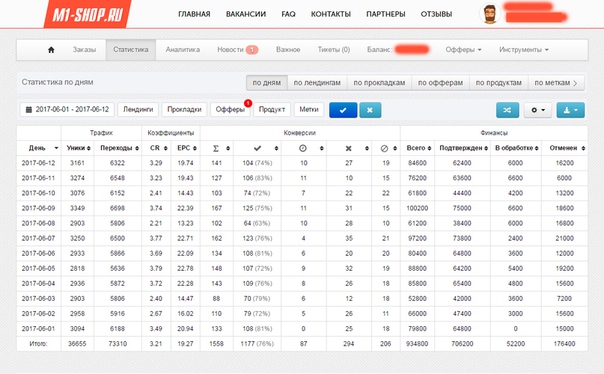
Task: Sort by the confirmed checkmark column
Action: (257, 148)
